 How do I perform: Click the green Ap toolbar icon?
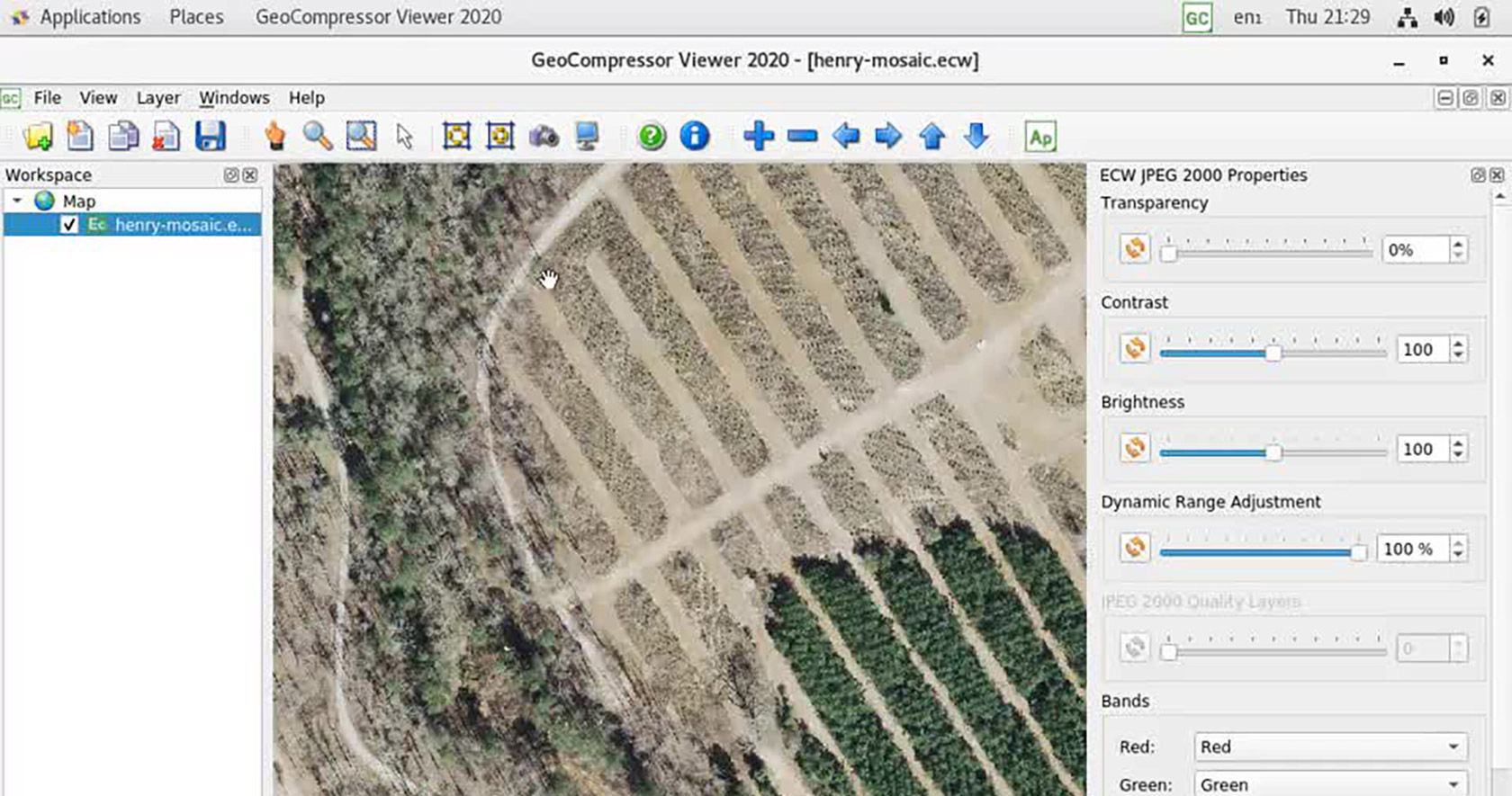pyautogui.click(x=1040, y=137)
